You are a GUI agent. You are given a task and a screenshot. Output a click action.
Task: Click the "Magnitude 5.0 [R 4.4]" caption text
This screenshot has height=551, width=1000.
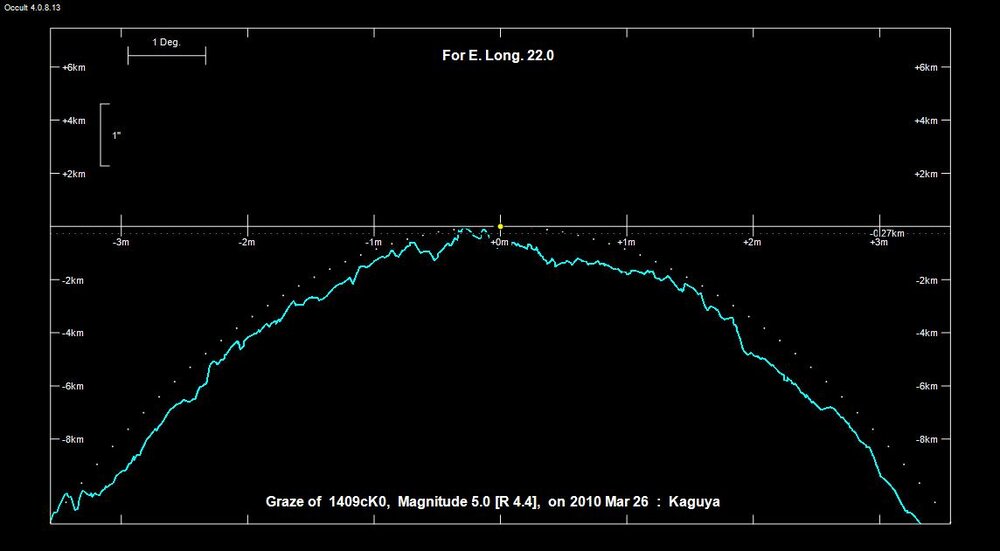tap(468, 502)
